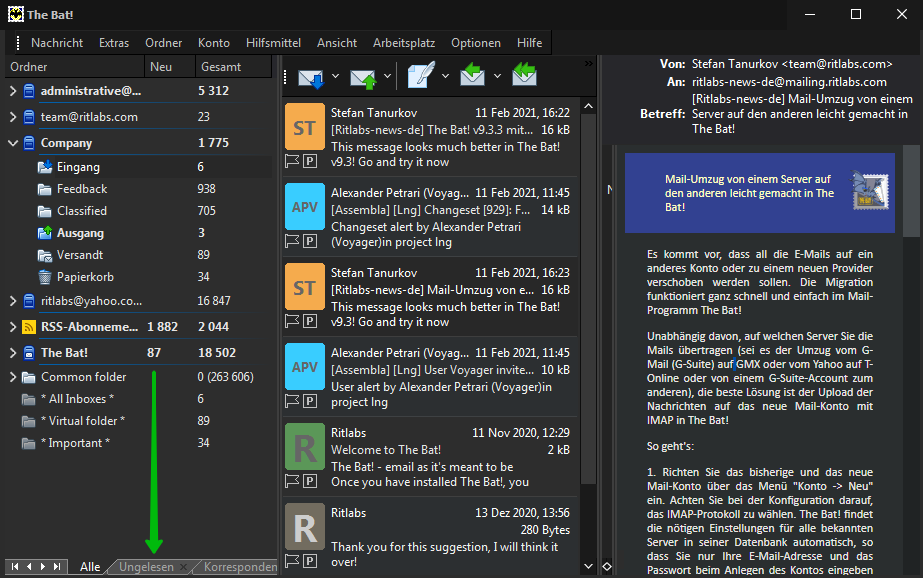Viewport: 923px width, 578px height.
Task: Switch to the Korrespondenten tab
Action: pos(240,567)
